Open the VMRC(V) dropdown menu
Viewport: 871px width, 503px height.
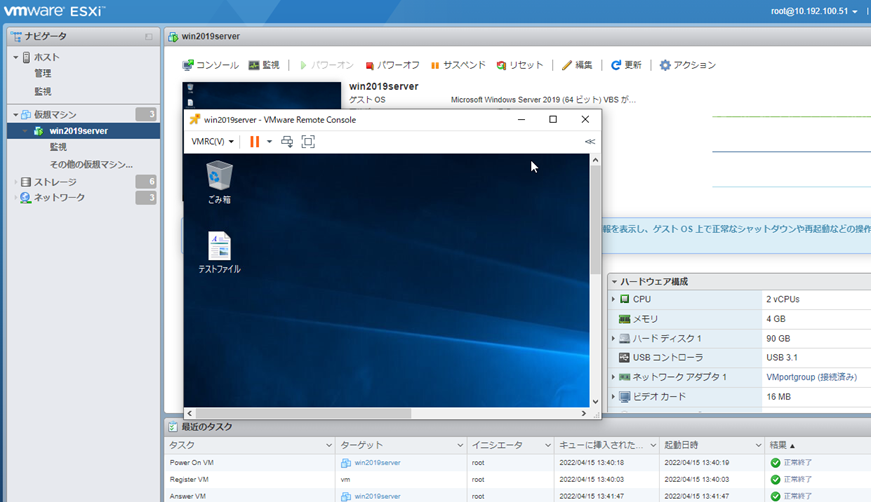click(x=213, y=142)
